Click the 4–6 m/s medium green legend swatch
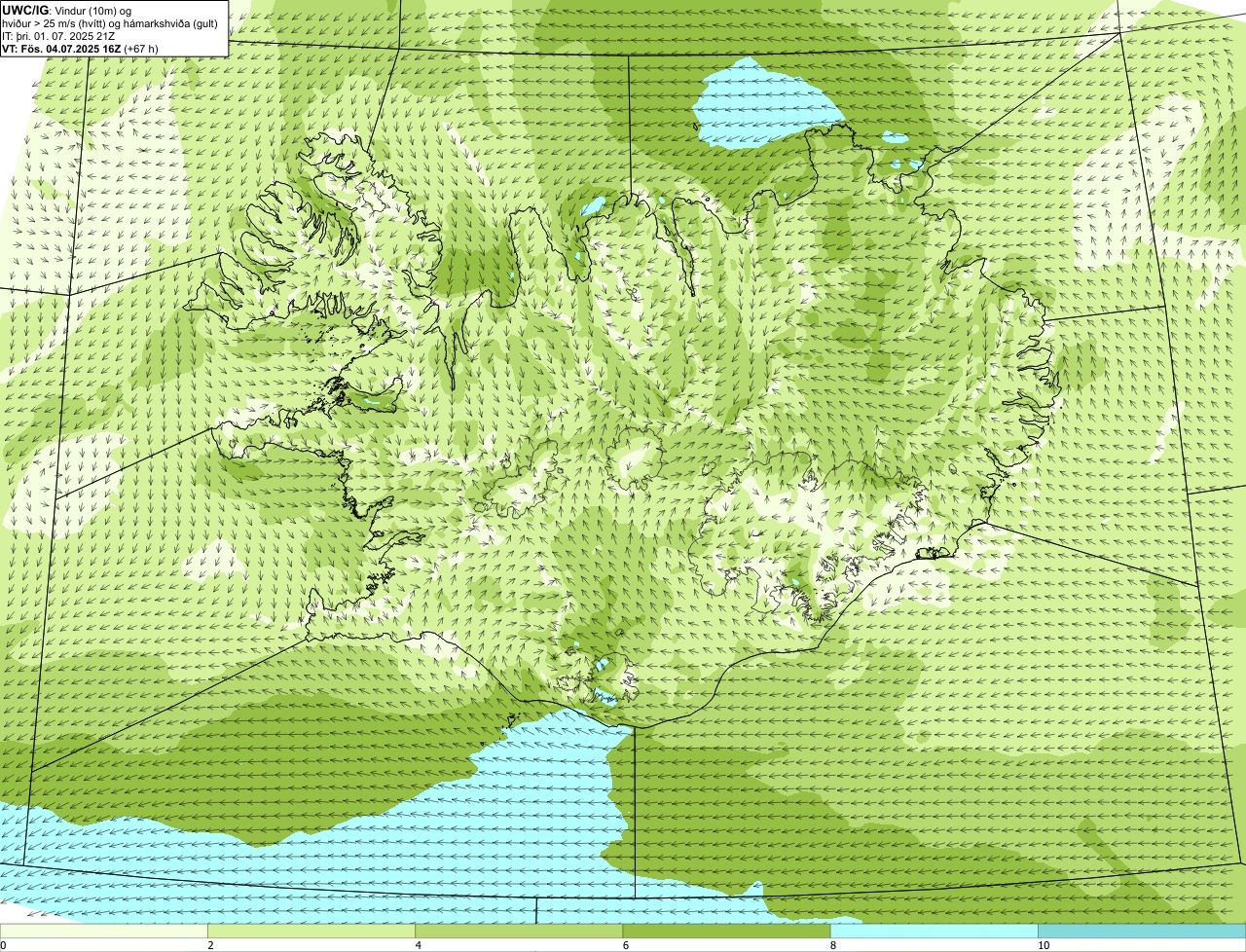 [x=518, y=932]
